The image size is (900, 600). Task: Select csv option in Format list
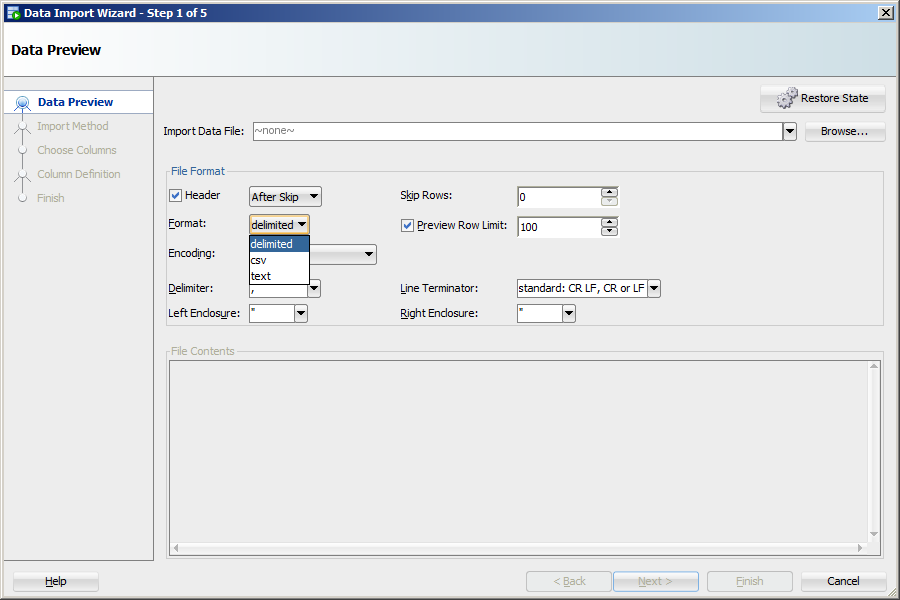tap(280, 260)
